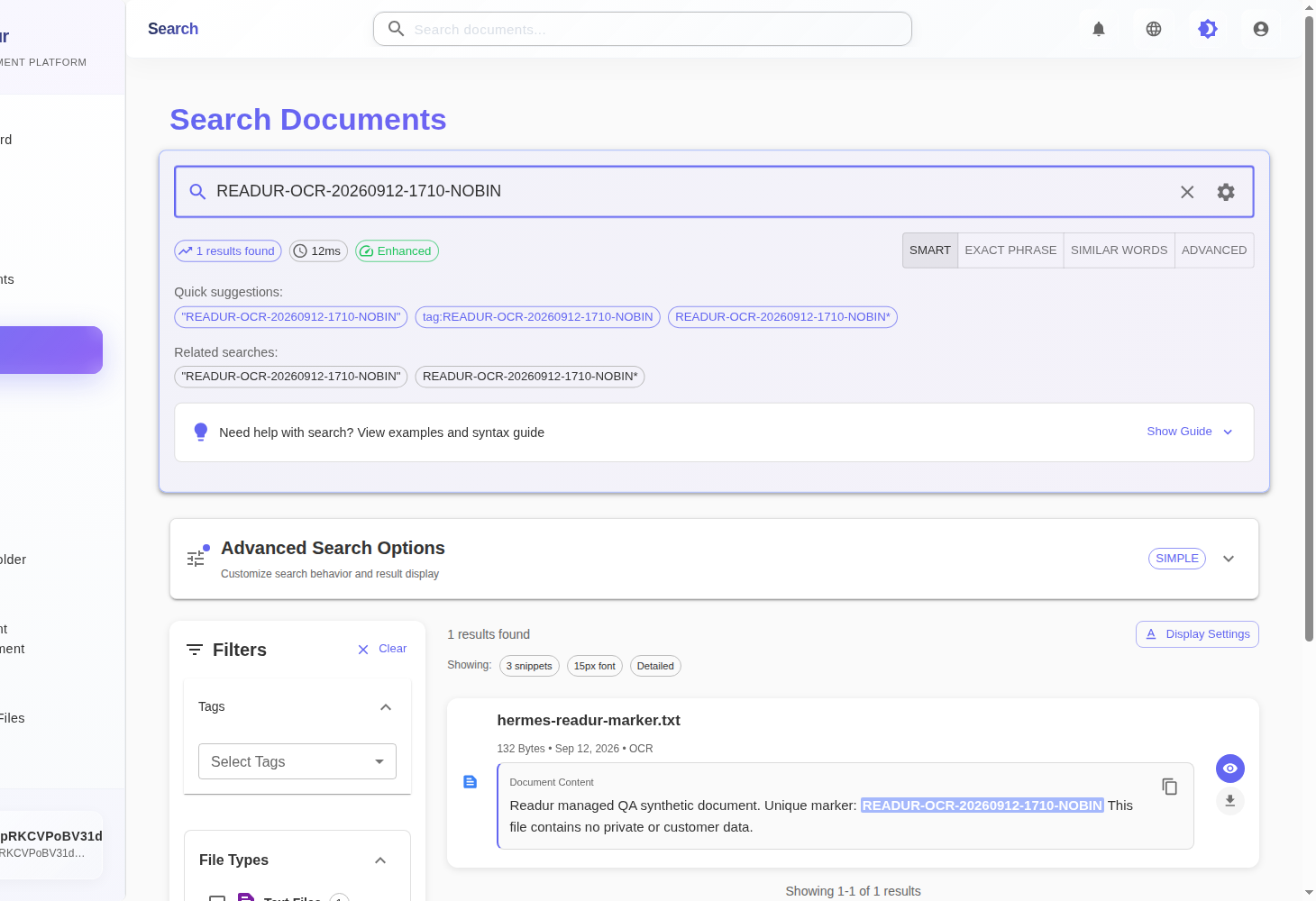Enable SIMILAR WORDS search mode

tap(1119, 250)
